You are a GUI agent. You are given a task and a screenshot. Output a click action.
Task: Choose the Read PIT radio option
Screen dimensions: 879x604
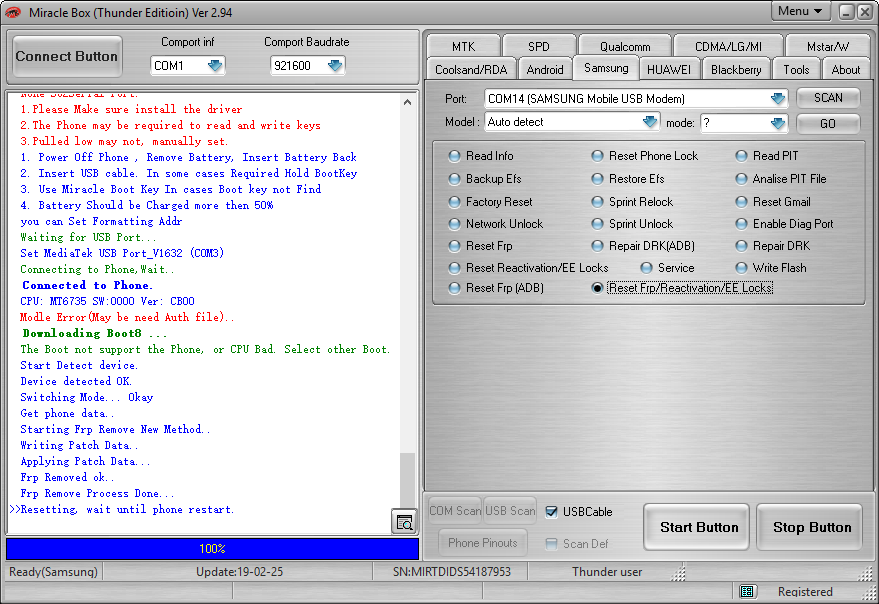[x=742, y=156]
